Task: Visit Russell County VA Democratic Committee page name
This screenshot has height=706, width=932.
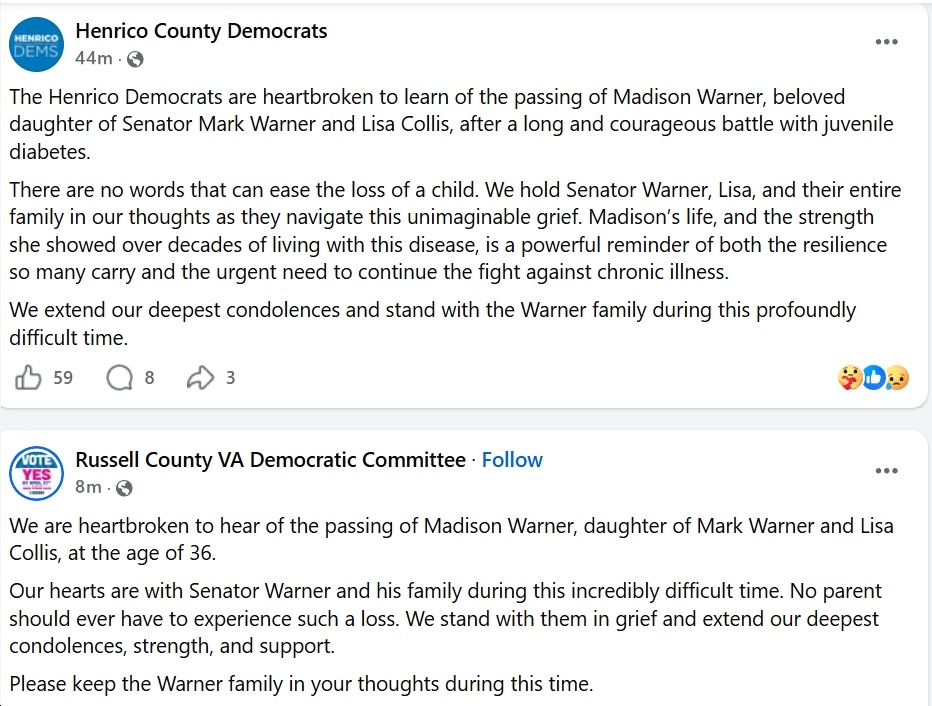Action: [270, 460]
